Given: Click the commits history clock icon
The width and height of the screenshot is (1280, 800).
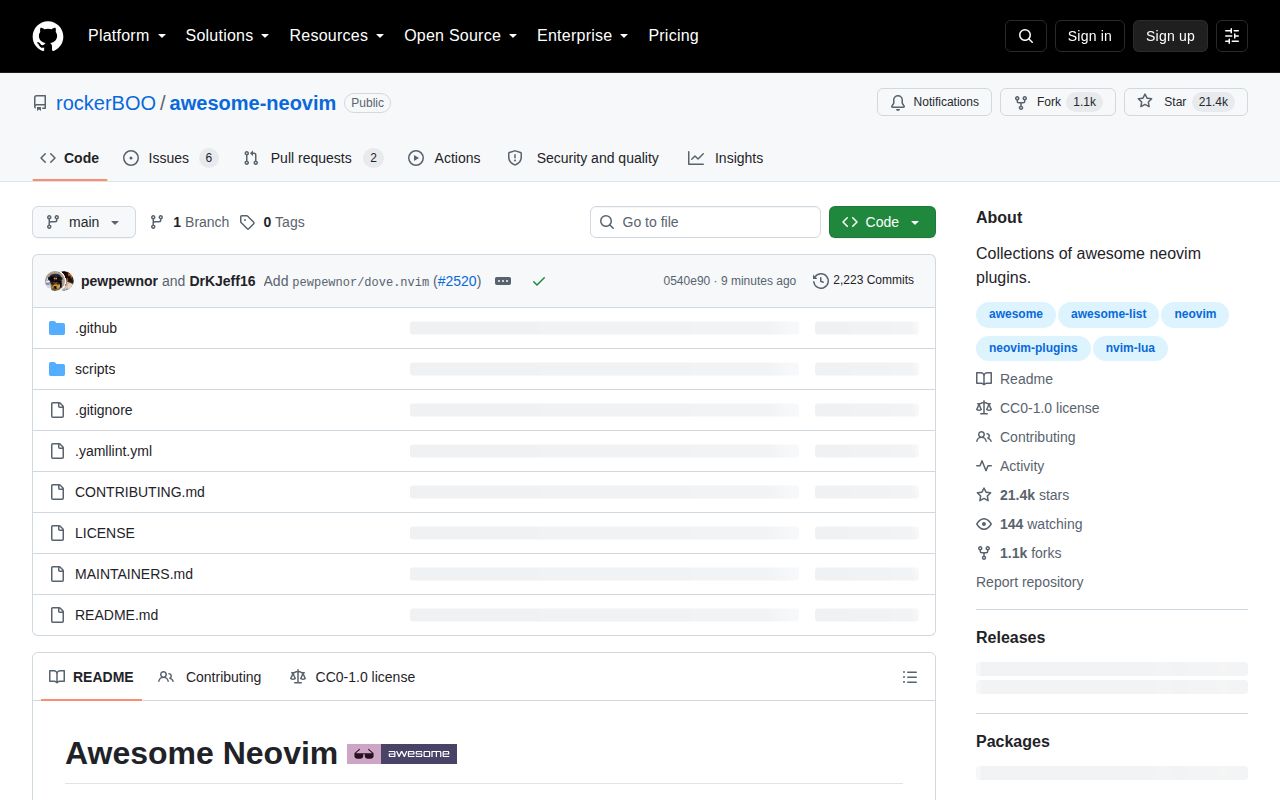Looking at the screenshot, I should pyautogui.click(x=821, y=281).
